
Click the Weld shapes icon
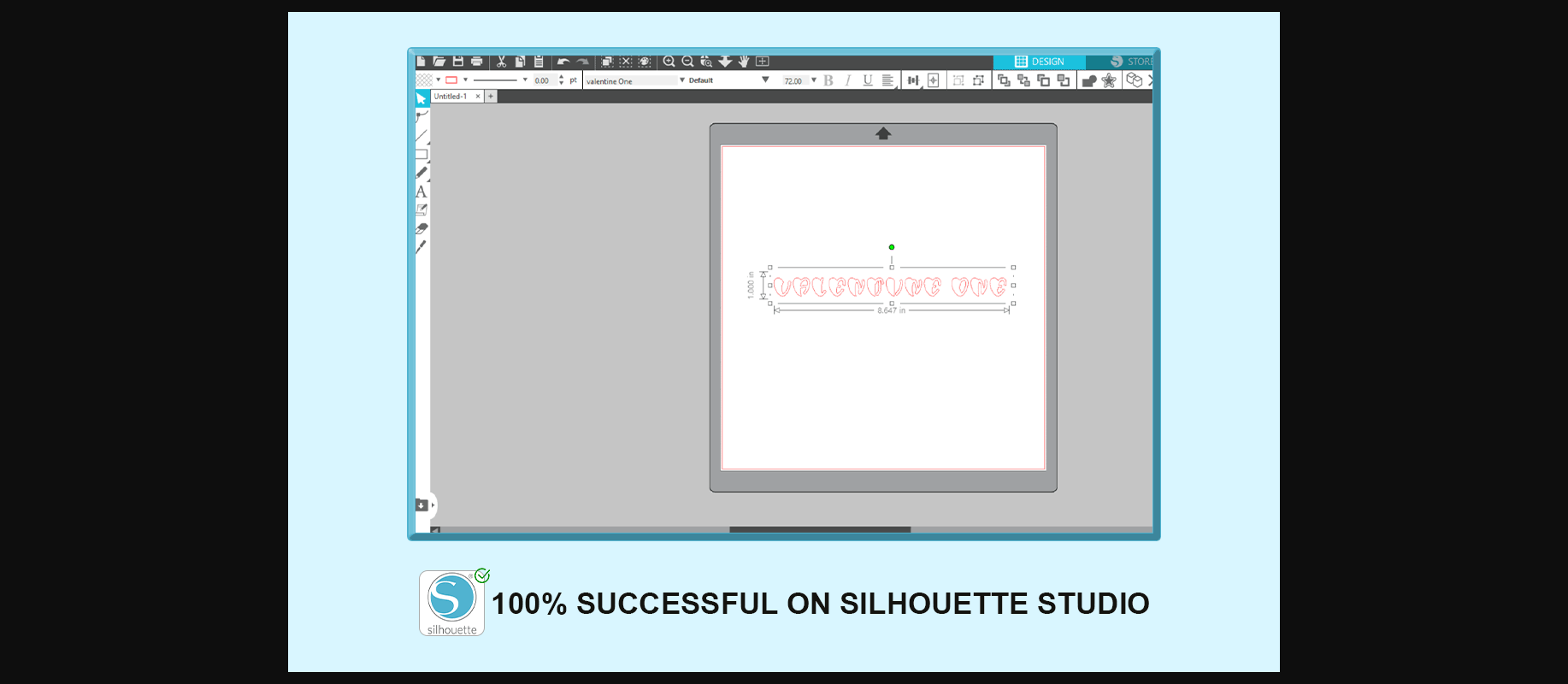click(x=1089, y=80)
